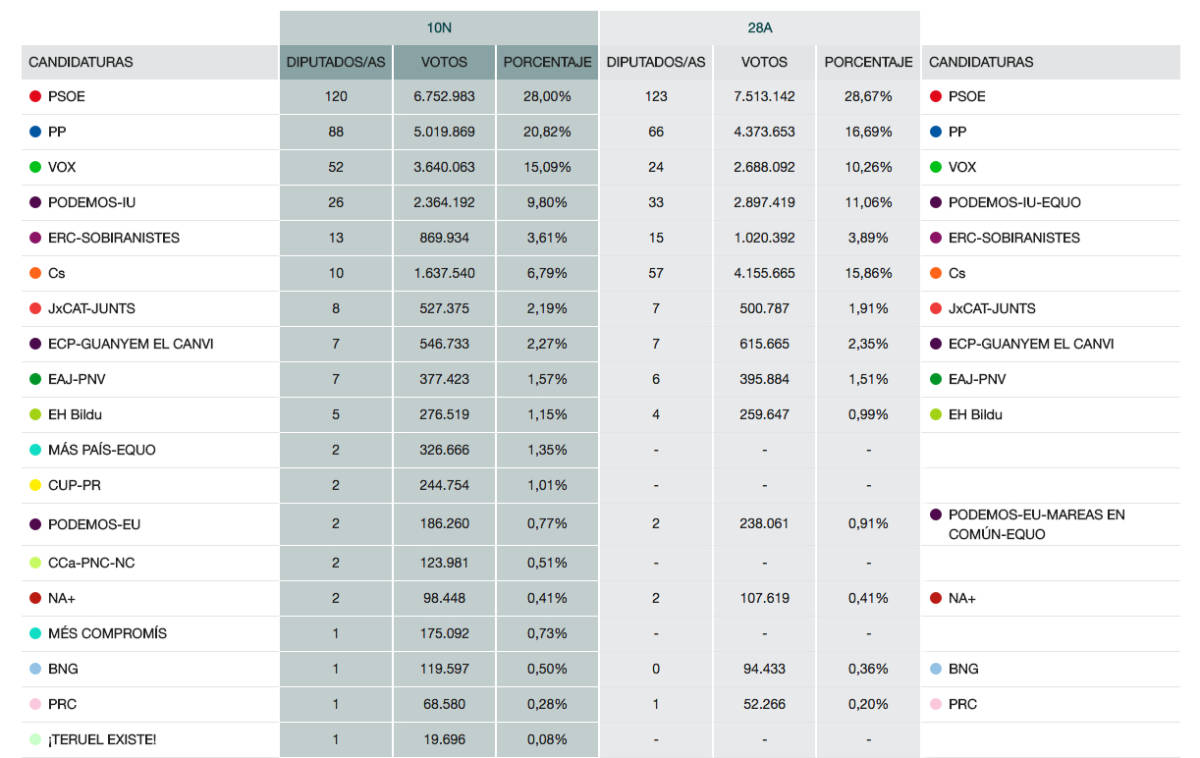This screenshot has width=1200, height=758.
Task: Click the dark red dot beside right NA+
Action: point(936,598)
